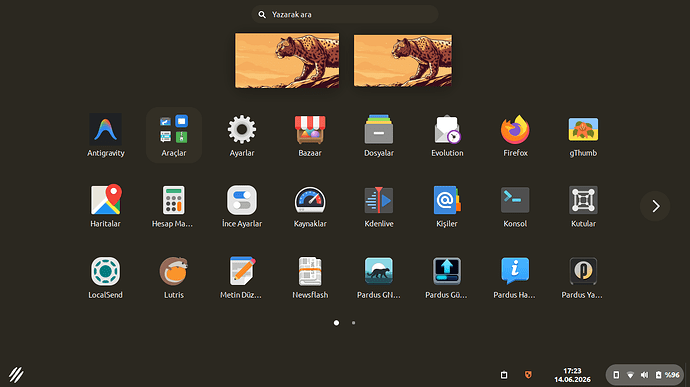
Task: Open Ayarlar settings gear
Action: [x=242, y=135]
